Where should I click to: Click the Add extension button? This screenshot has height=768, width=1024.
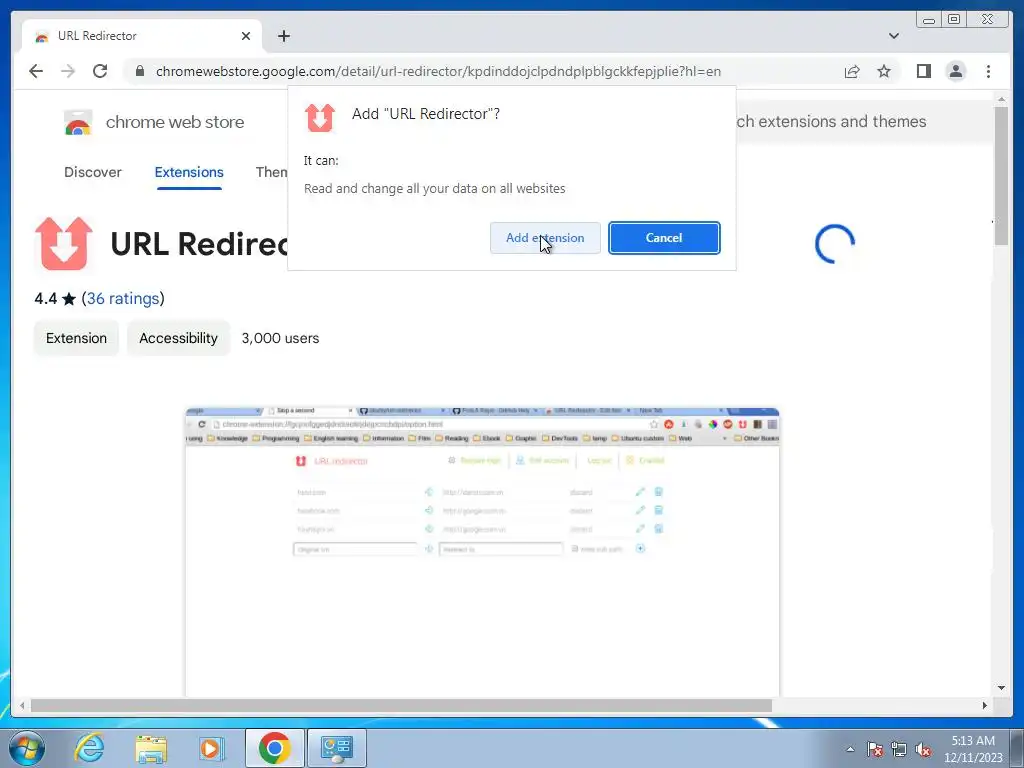(x=545, y=238)
